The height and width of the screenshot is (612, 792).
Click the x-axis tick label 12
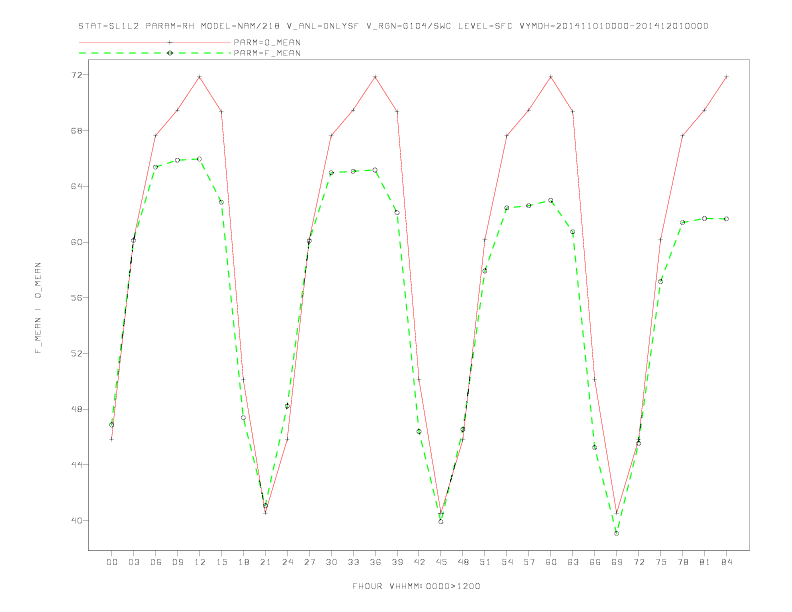(x=200, y=562)
